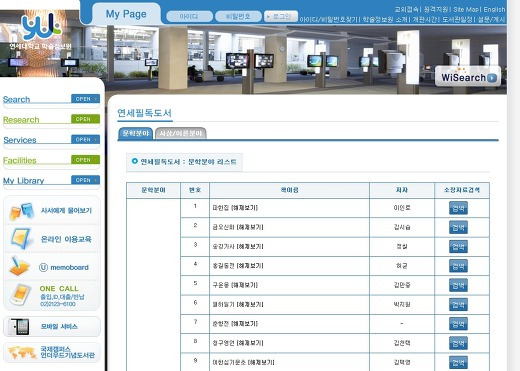Click the 연세필독도서 page heading
520x371 pixels.
coord(144,113)
